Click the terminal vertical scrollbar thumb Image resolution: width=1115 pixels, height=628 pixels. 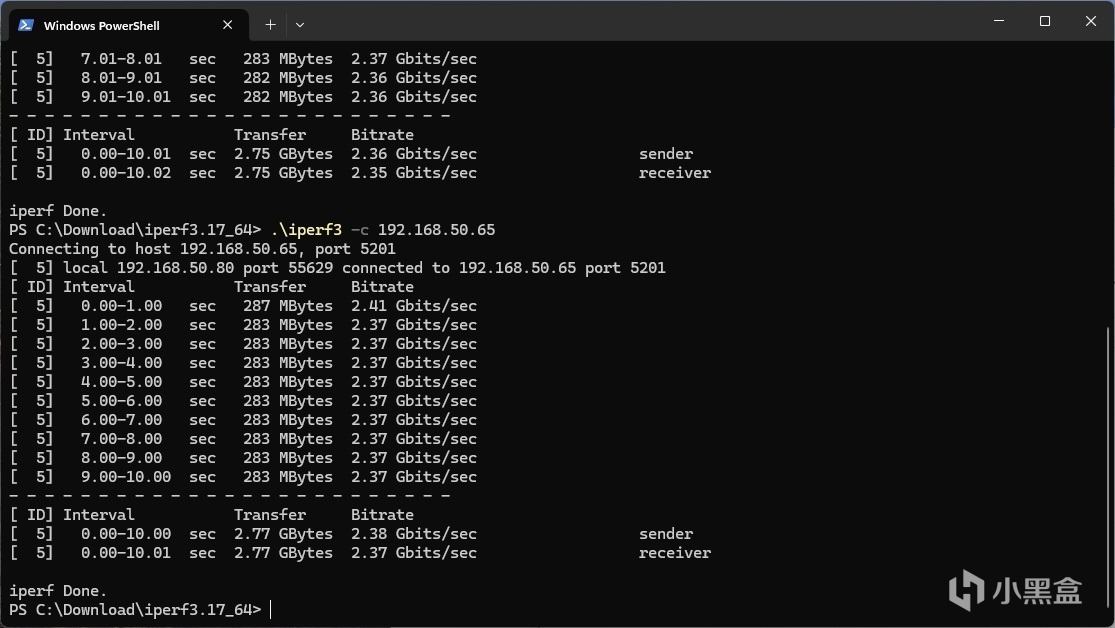pyautogui.click(x=1107, y=470)
